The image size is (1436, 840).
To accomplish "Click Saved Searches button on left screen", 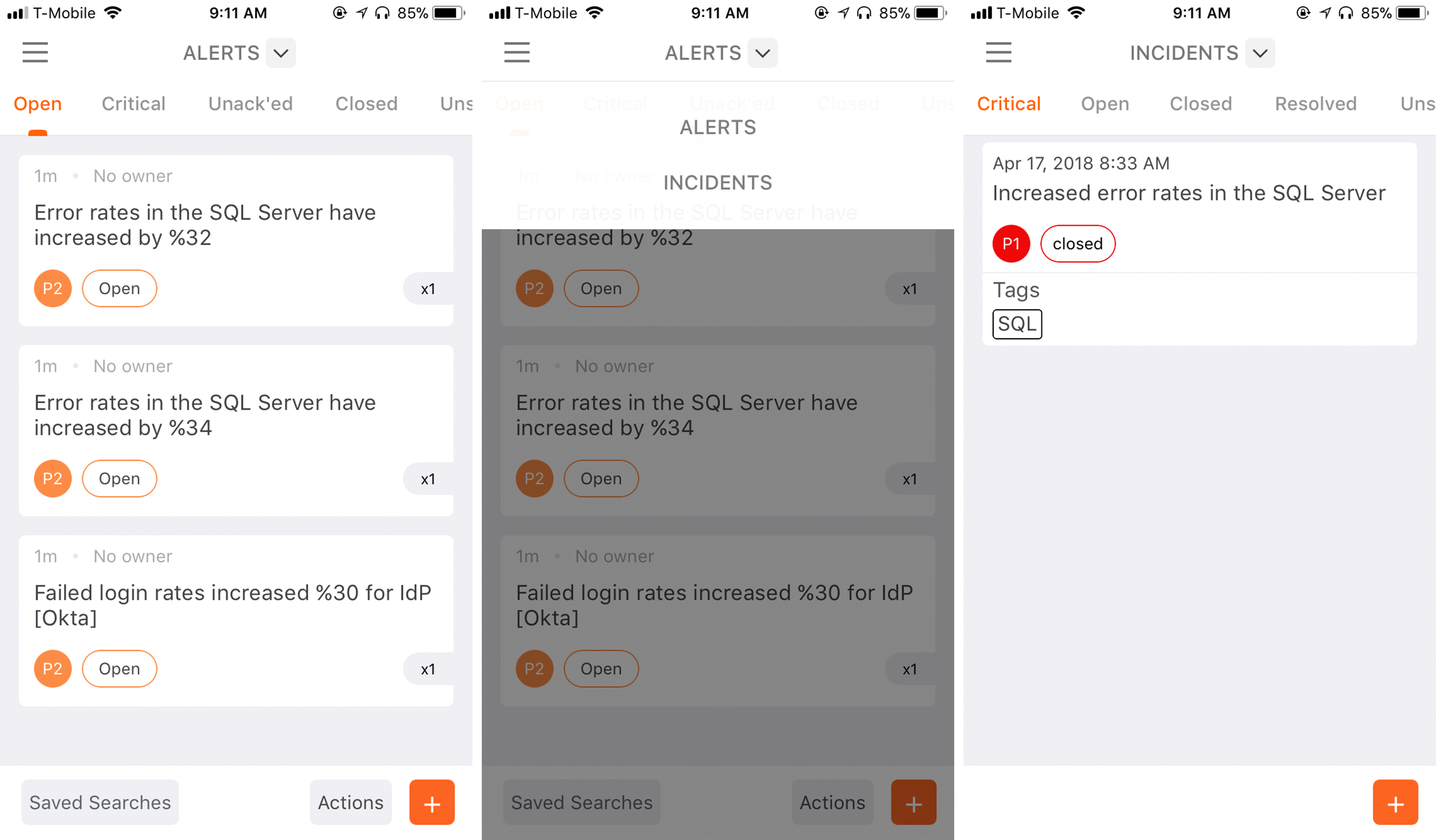I will pyautogui.click(x=100, y=802).
